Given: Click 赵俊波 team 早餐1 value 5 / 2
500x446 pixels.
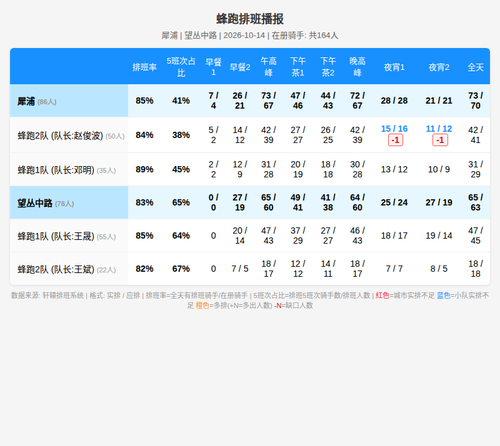Looking at the screenshot, I should 213,135.
